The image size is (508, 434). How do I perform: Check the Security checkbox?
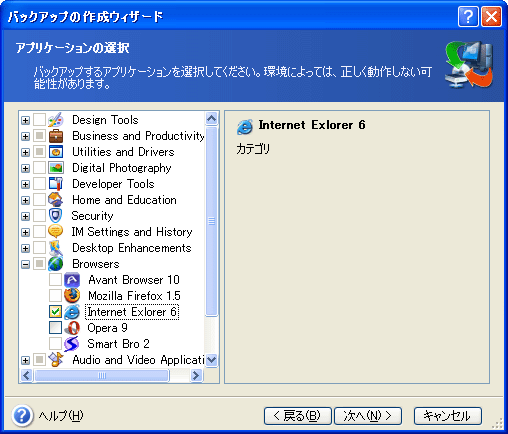[x=40, y=216]
